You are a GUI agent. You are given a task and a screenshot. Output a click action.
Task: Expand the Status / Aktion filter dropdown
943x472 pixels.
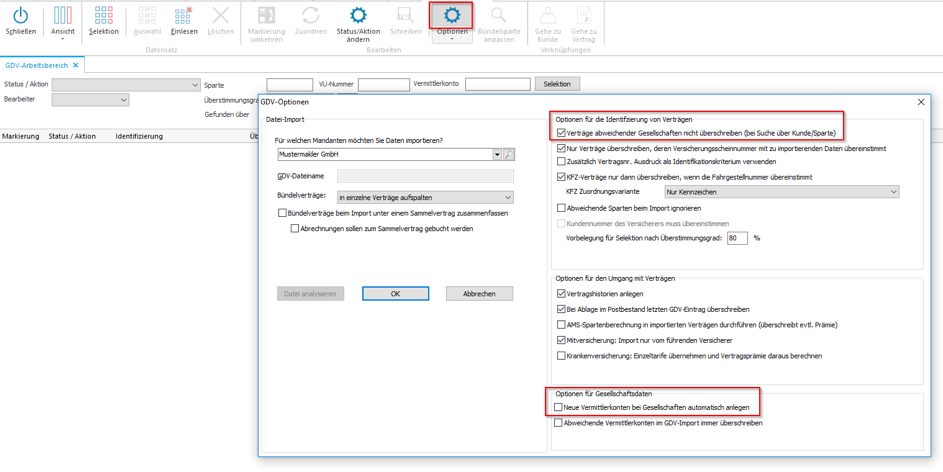(x=194, y=85)
